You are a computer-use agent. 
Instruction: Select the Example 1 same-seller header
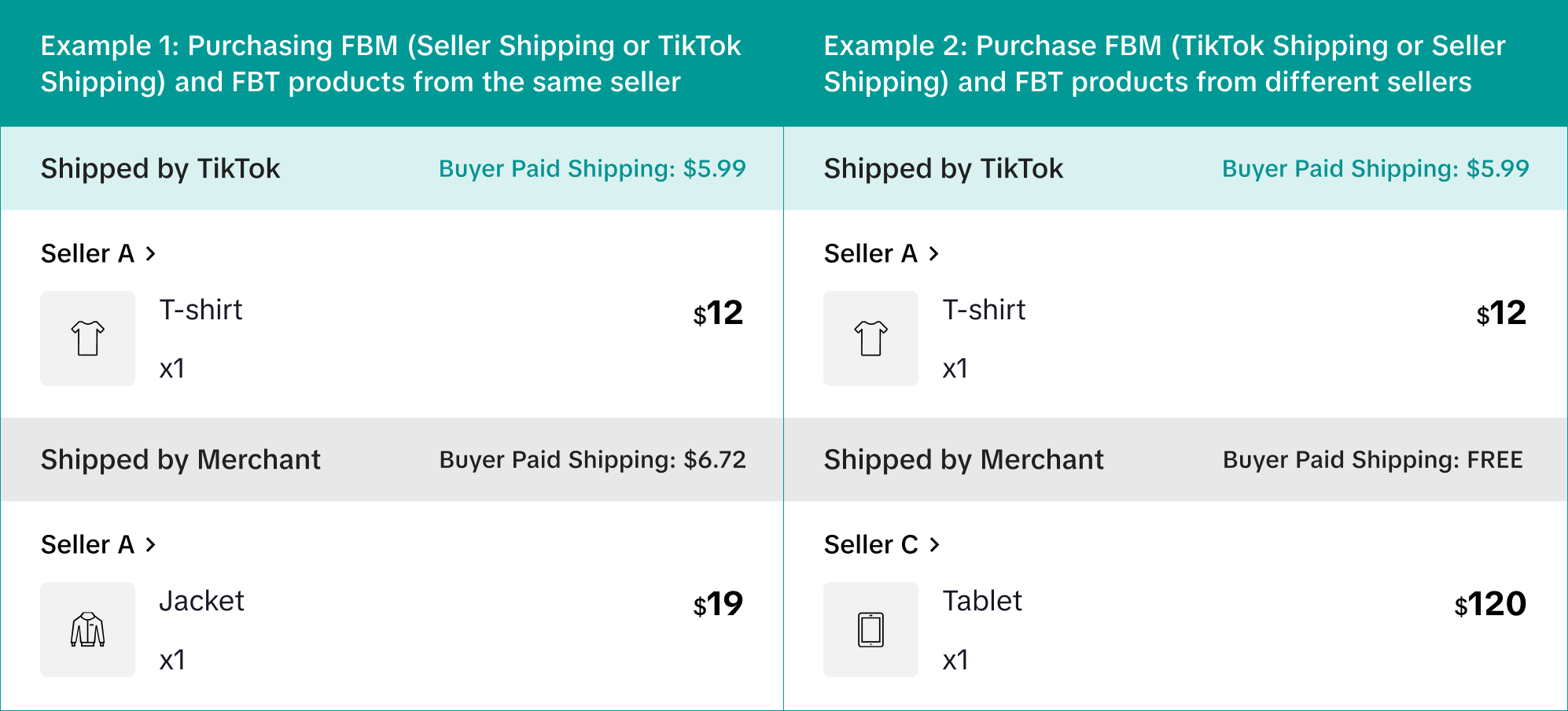[391, 64]
